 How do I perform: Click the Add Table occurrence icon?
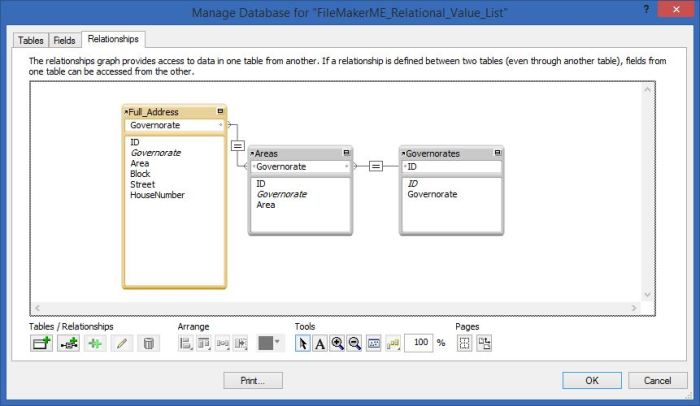coord(41,343)
